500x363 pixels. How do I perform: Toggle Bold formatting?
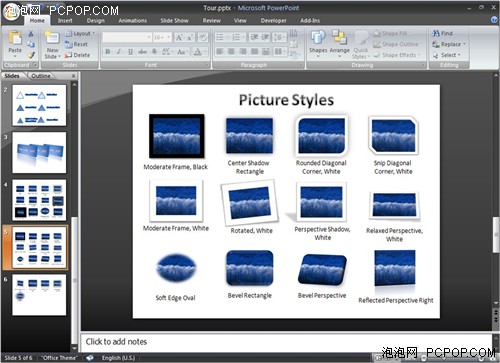click(108, 52)
